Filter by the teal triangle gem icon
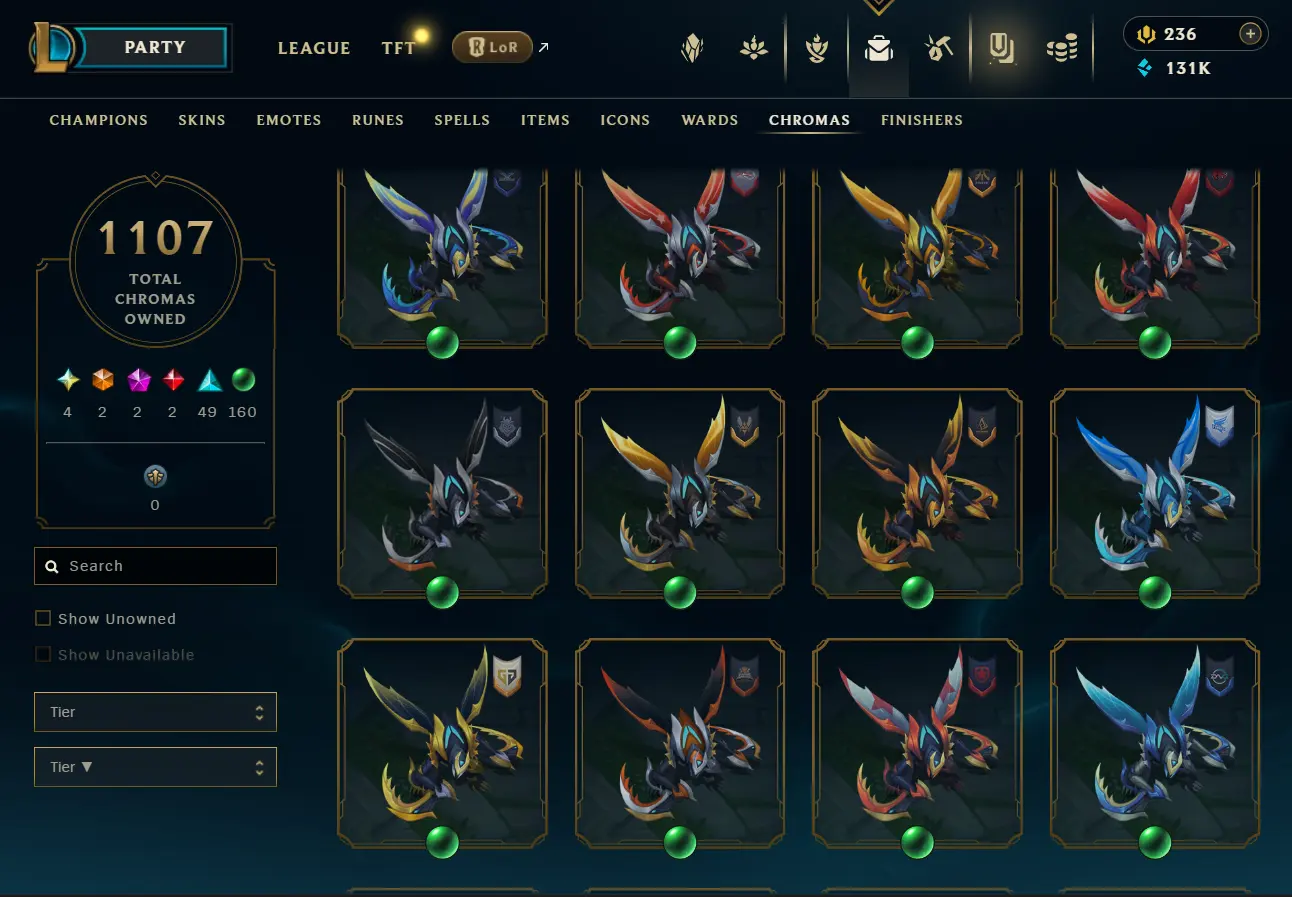The height and width of the screenshot is (897, 1292). 209,380
